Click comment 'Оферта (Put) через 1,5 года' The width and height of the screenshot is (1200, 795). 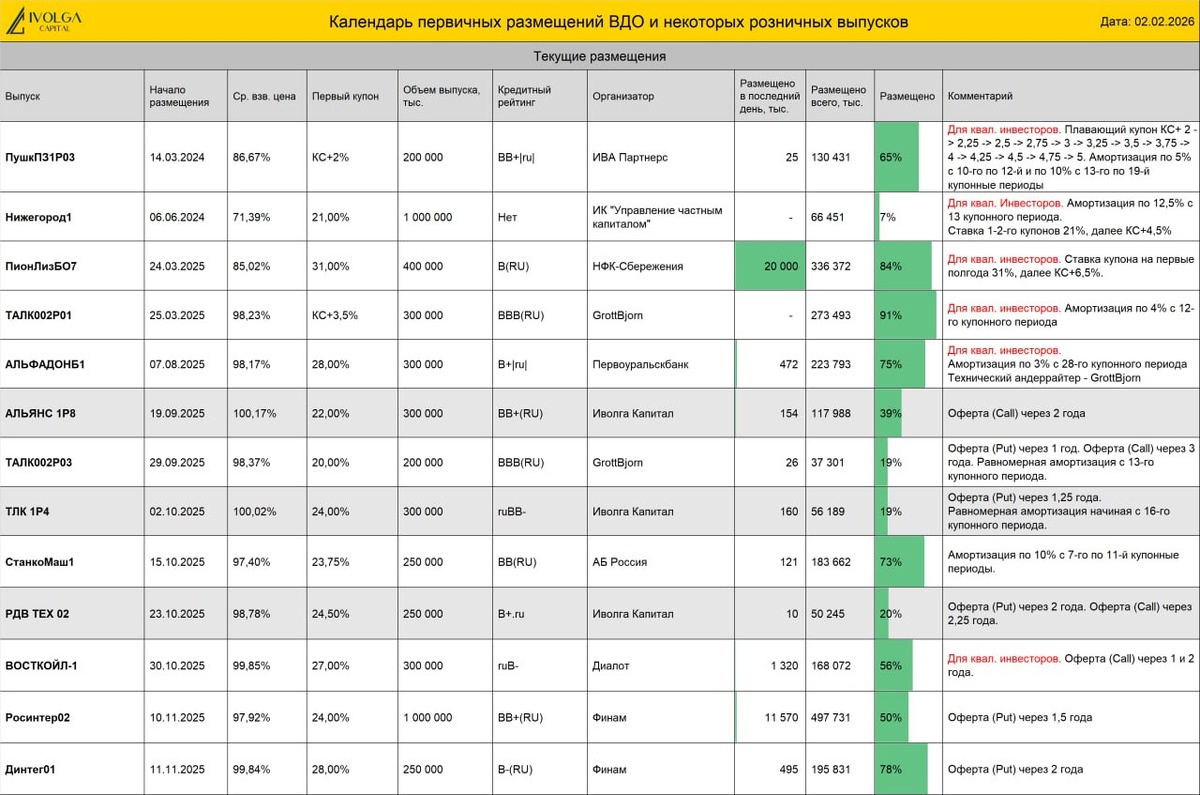[x=1020, y=717]
